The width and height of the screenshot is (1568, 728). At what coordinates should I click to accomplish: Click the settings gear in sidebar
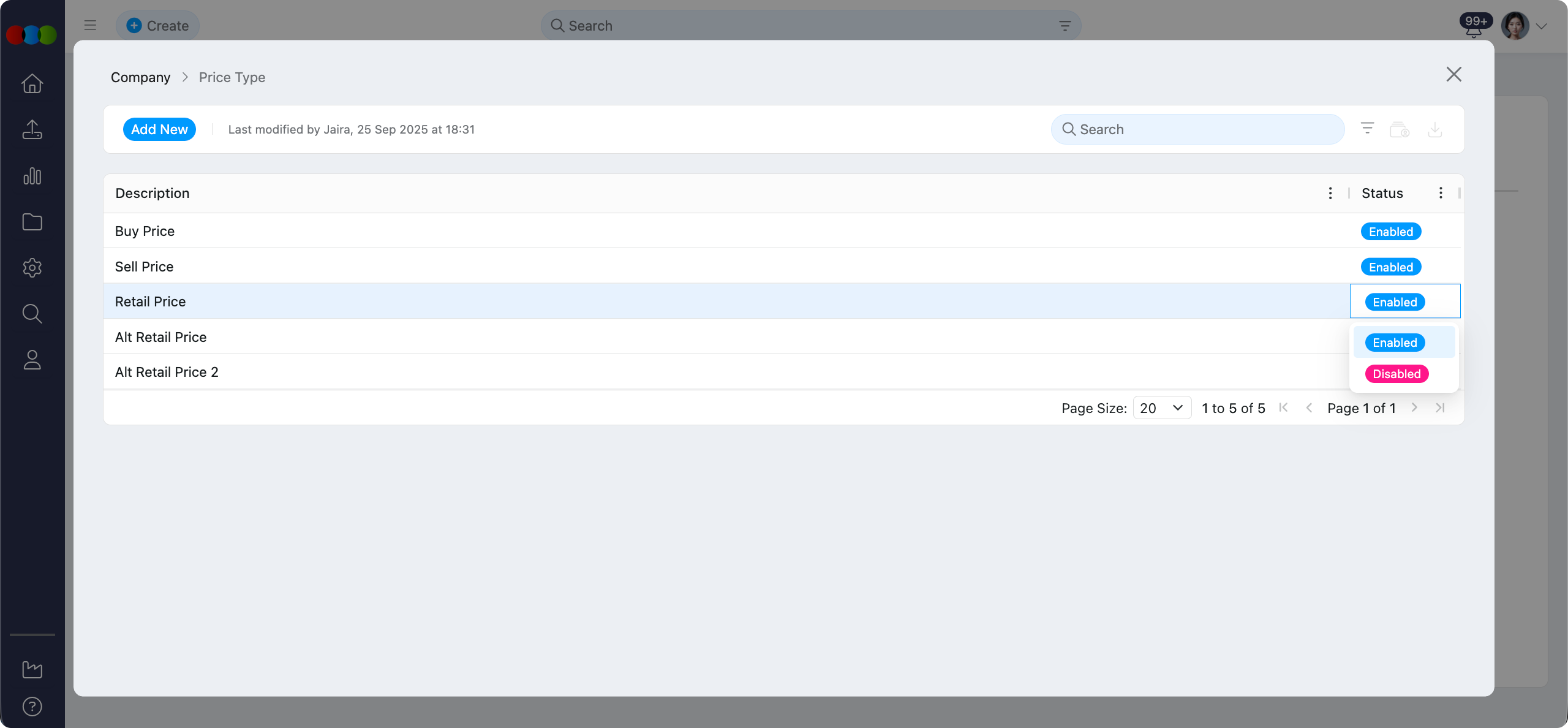point(32,268)
